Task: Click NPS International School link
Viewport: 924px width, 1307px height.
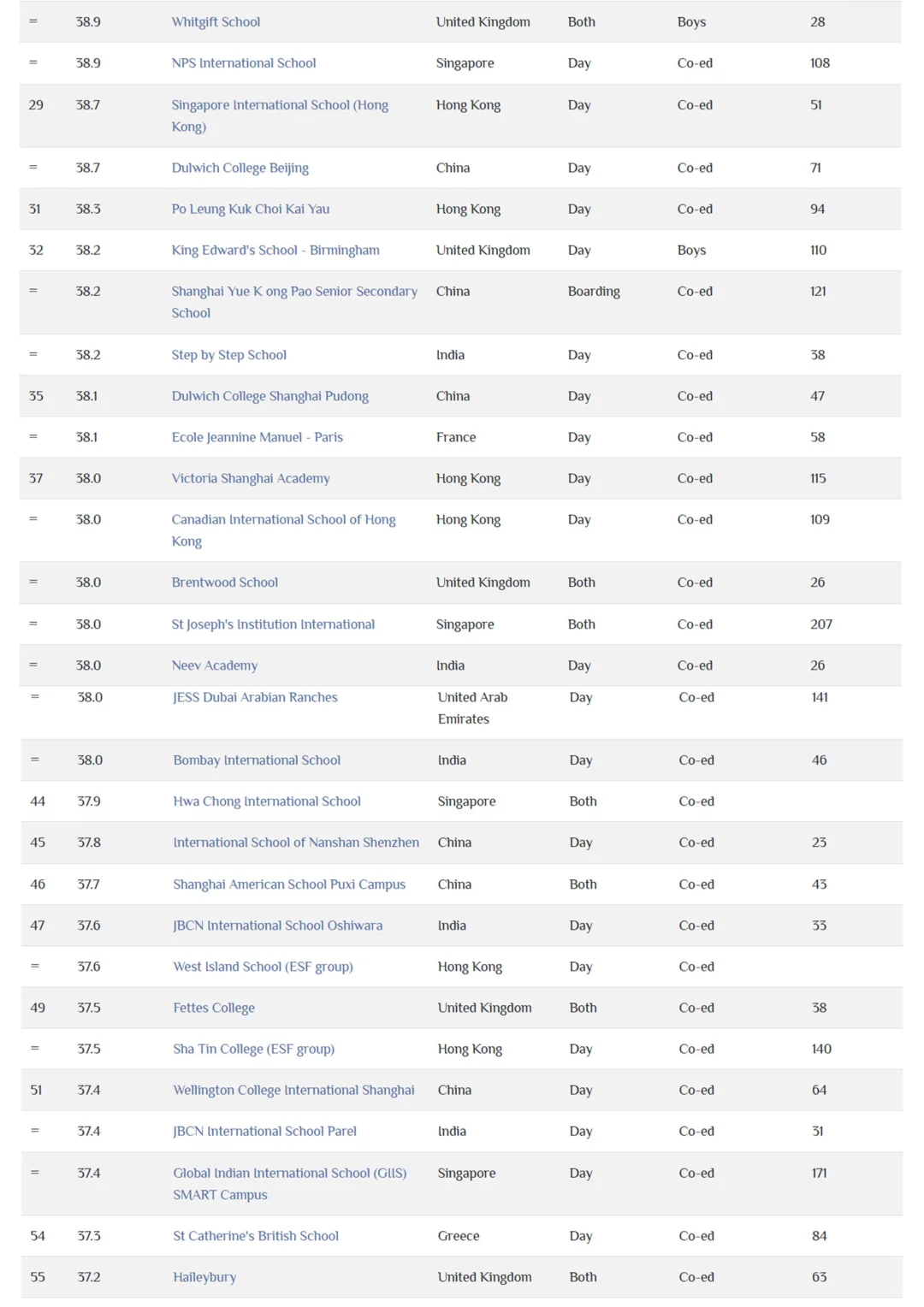Action: pyautogui.click(x=243, y=63)
